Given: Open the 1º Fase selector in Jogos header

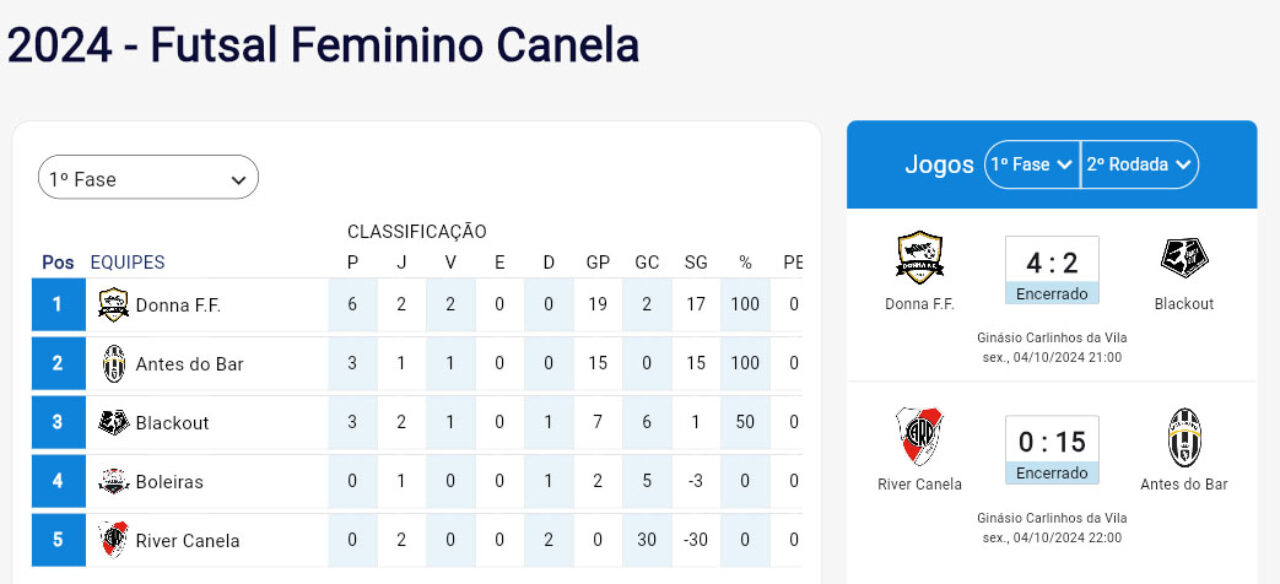Looking at the screenshot, I should [1032, 164].
